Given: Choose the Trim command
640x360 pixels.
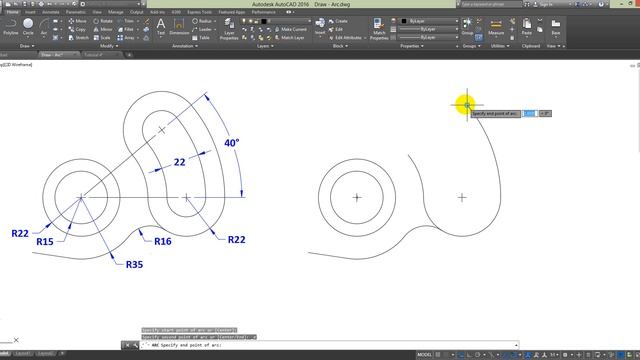Looking at the screenshot, I should pyautogui.click(x=126, y=21).
